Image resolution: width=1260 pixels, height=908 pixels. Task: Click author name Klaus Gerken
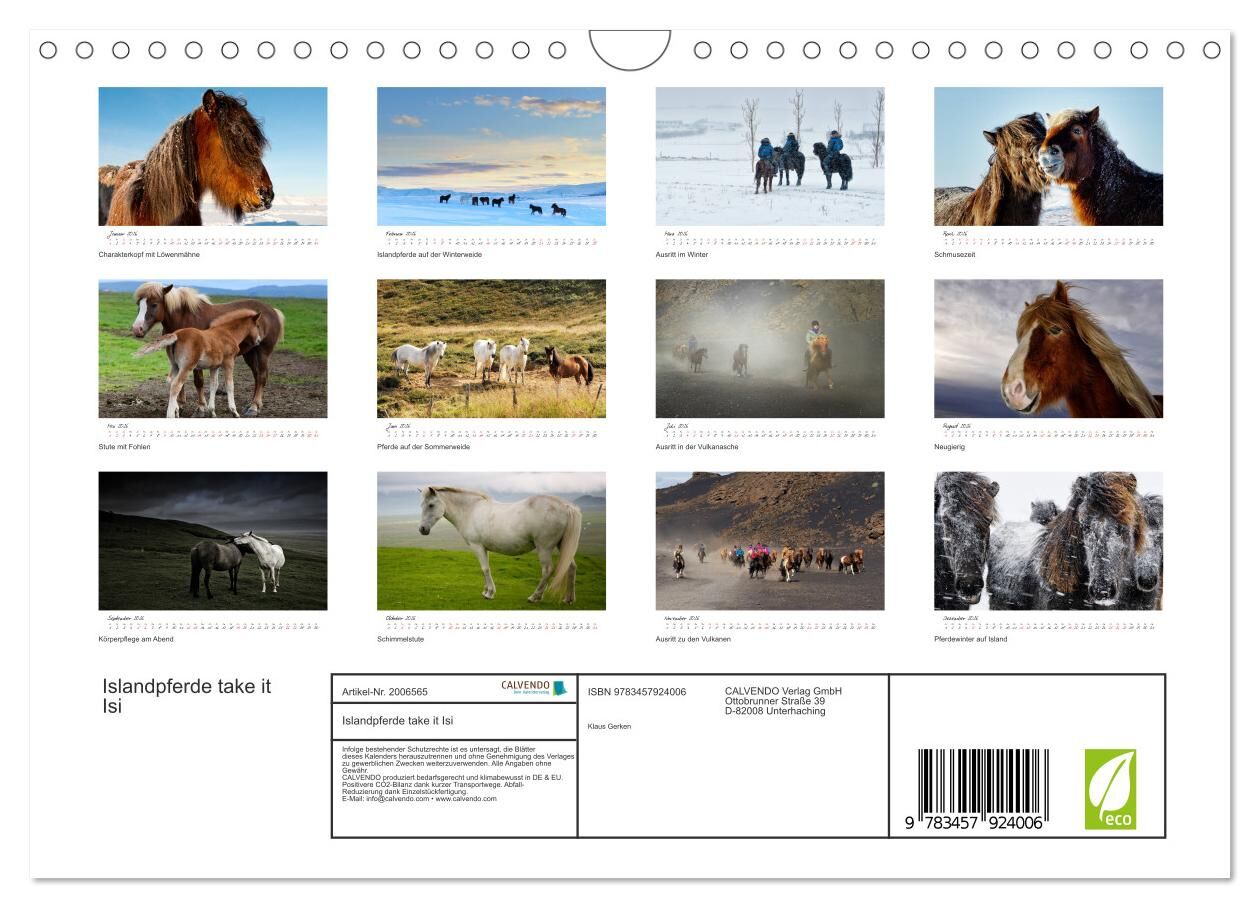(x=609, y=726)
